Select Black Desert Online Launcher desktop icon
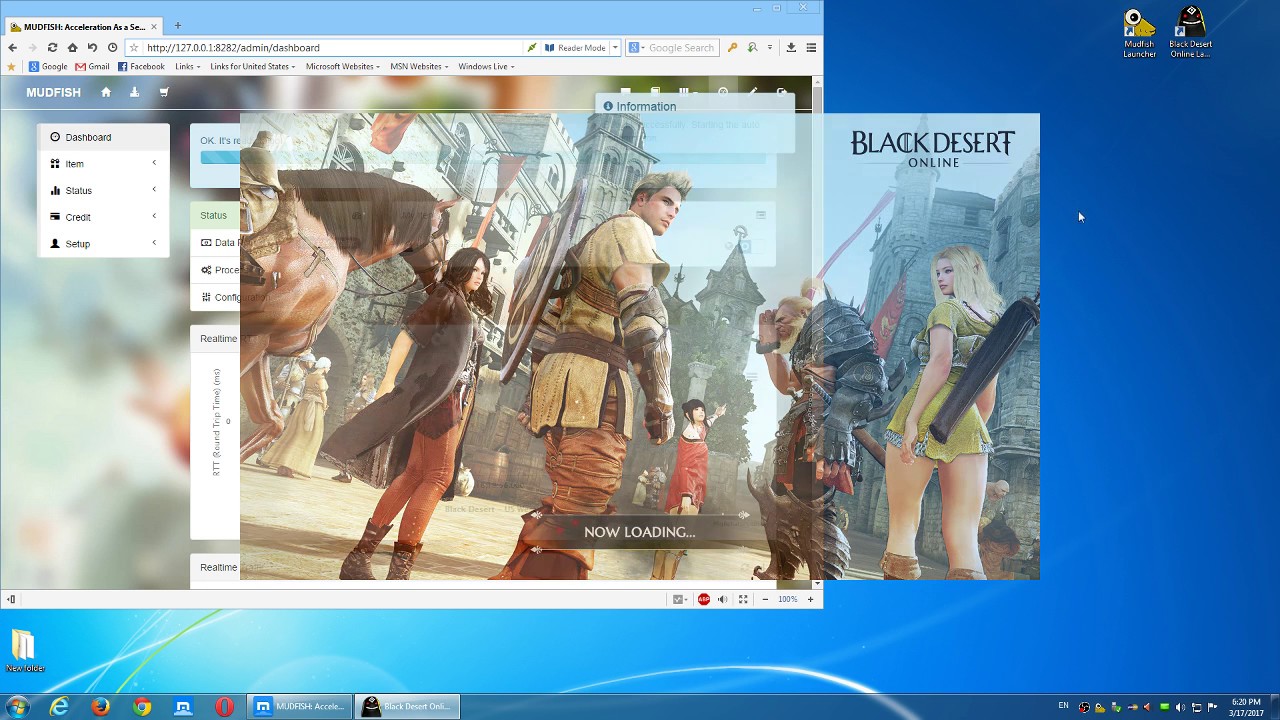The height and width of the screenshot is (720, 1280). [1190, 33]
